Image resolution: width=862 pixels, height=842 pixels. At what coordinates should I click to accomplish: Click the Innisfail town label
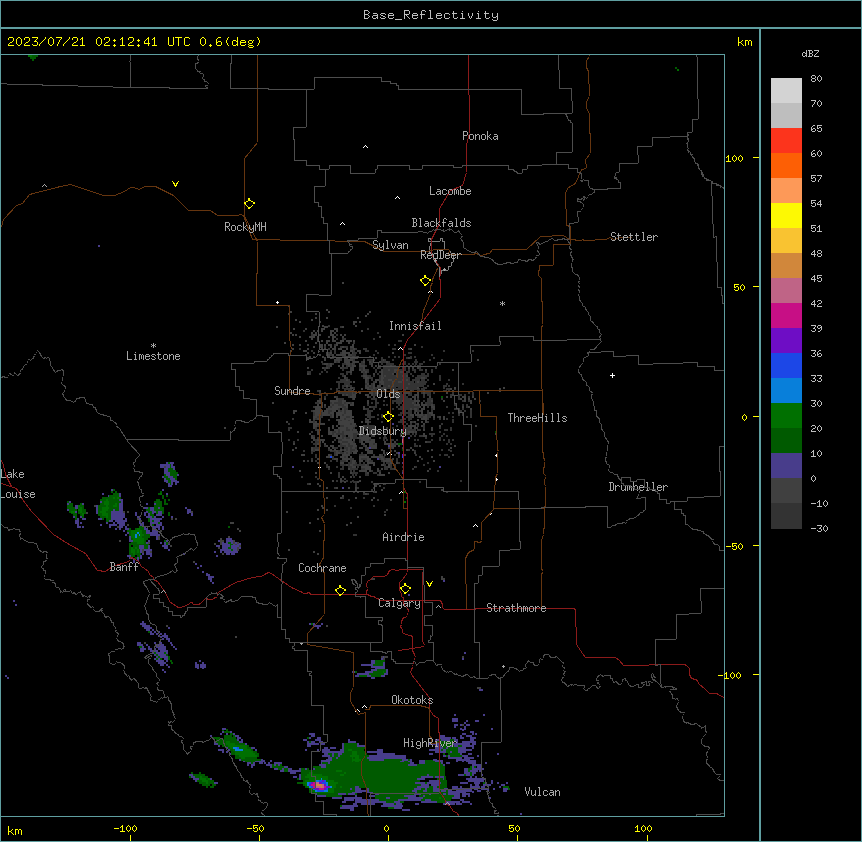[415, 326]
